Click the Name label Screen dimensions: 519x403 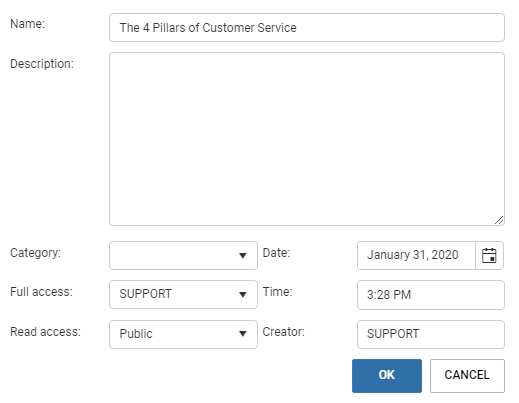[x=27, y=24]
